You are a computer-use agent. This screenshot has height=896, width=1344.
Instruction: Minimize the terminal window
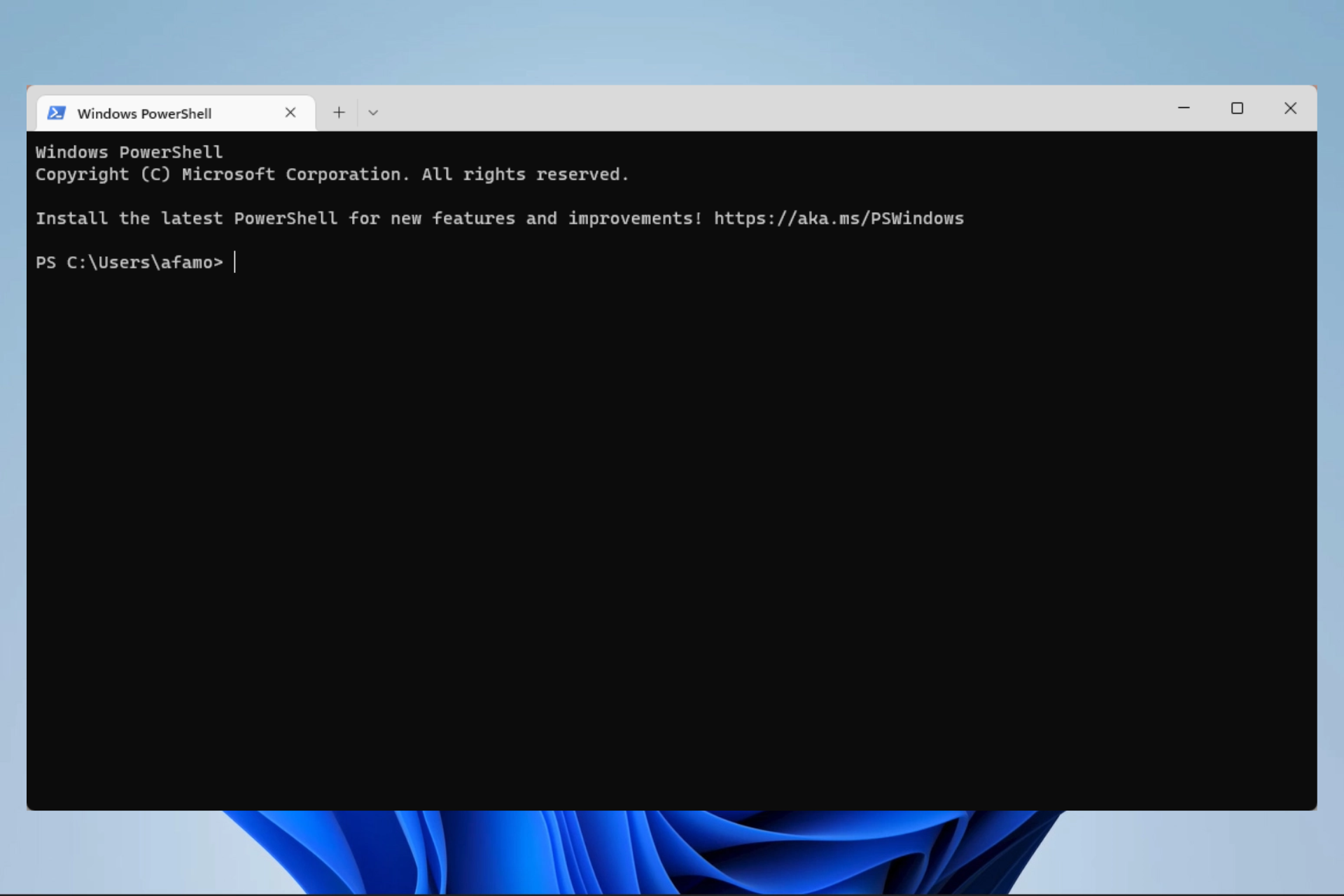1184,108
